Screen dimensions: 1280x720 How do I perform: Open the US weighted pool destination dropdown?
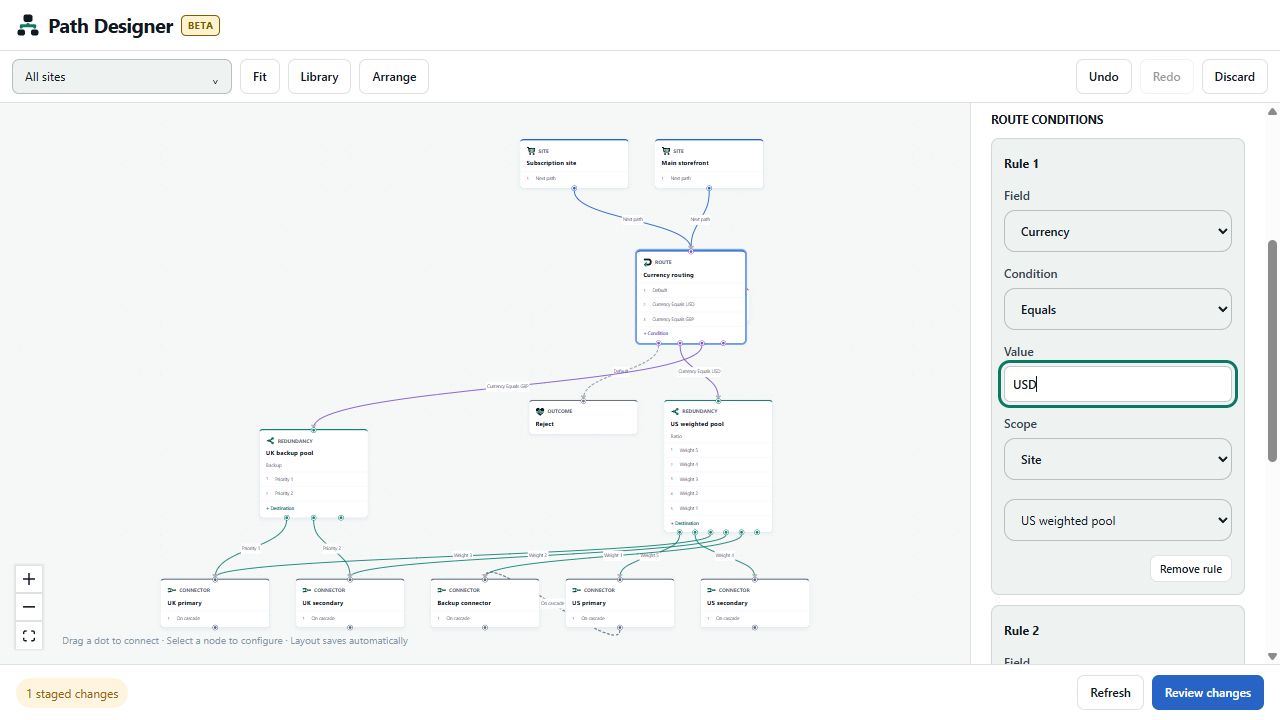click(1118, 520)
